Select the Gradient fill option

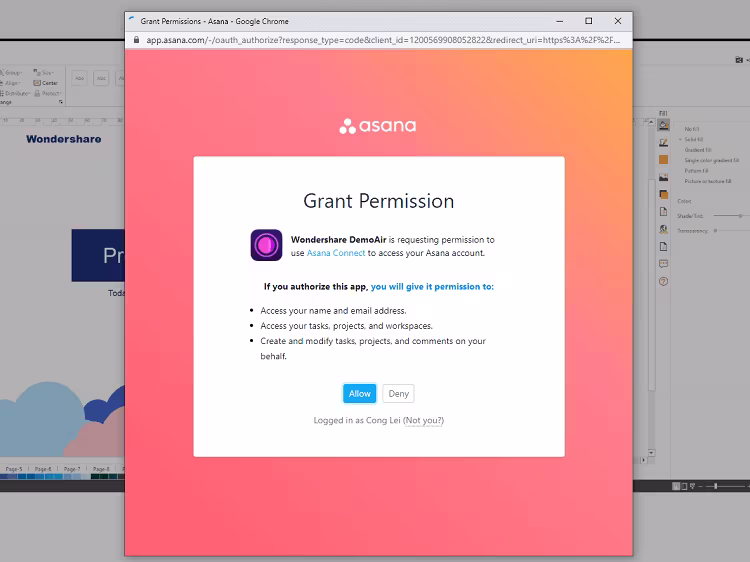point(698,150)
